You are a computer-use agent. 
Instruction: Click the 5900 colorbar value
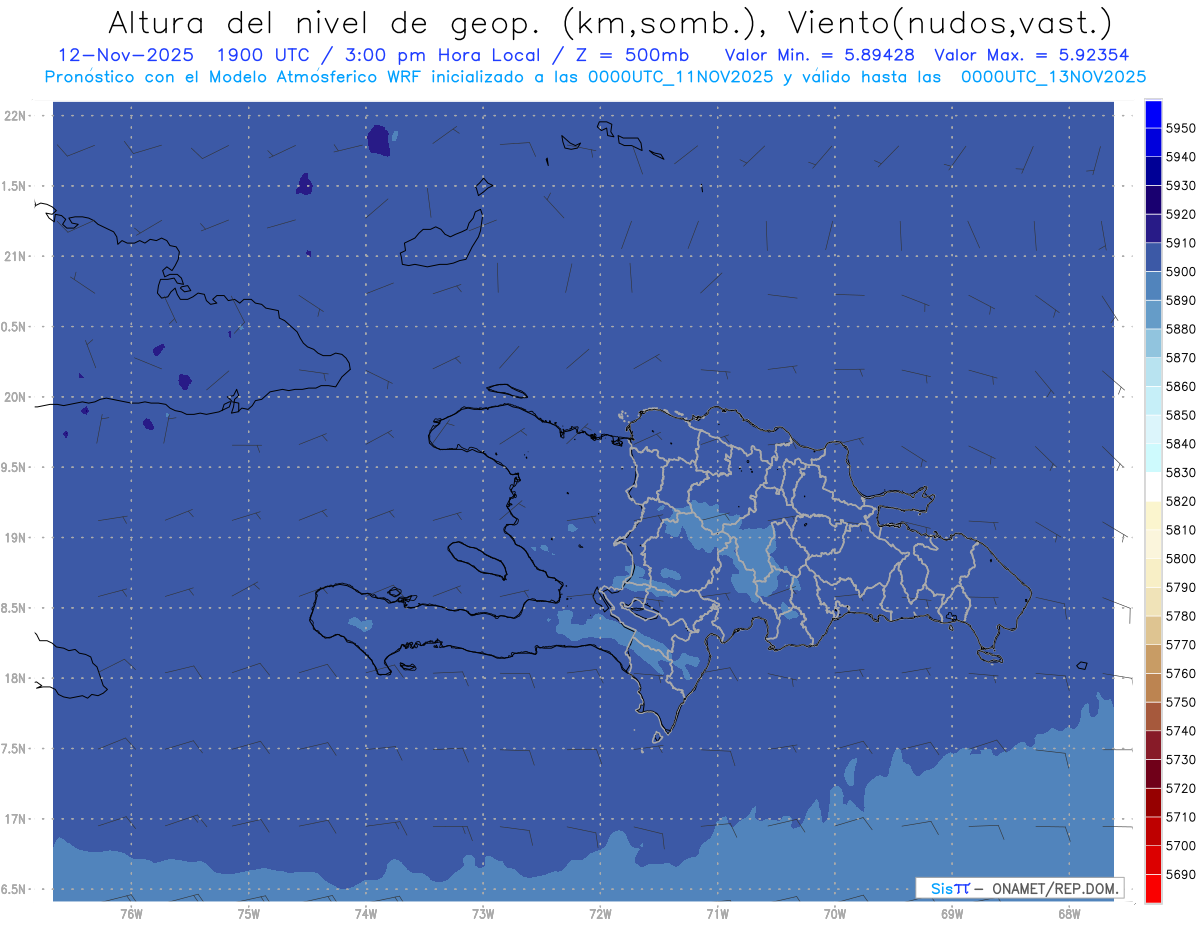[1181, 272]
